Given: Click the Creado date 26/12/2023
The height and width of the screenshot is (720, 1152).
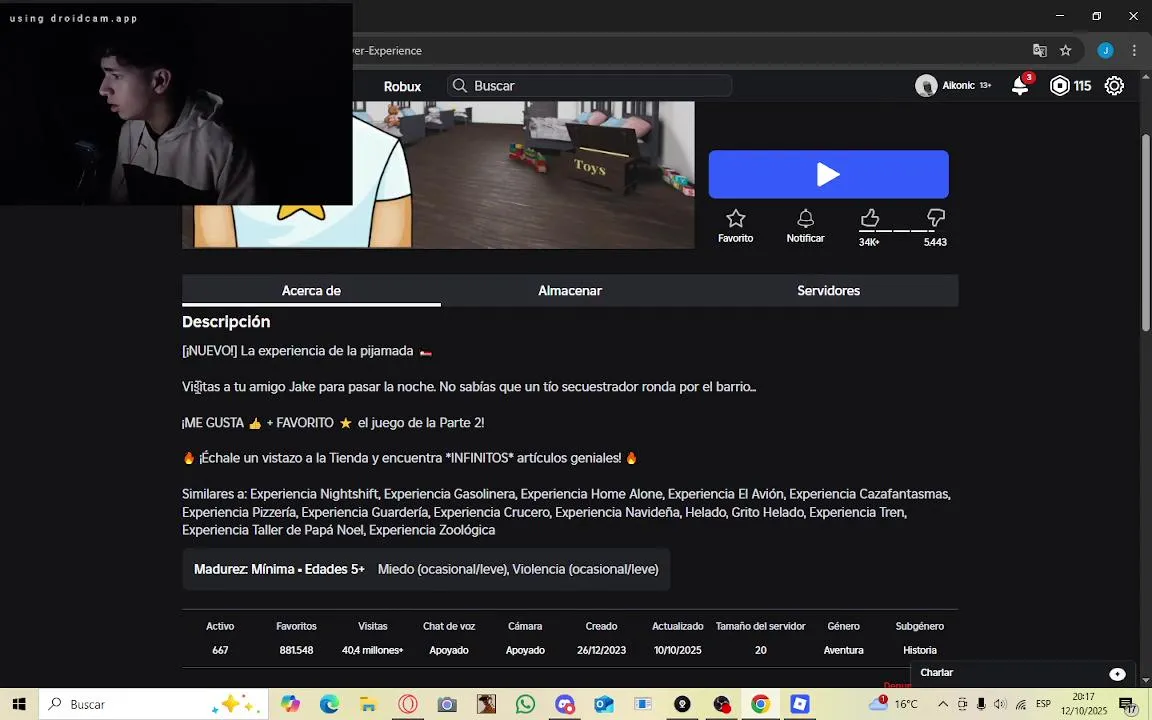Looking at the screenshot, I should [x=601, y=650].
